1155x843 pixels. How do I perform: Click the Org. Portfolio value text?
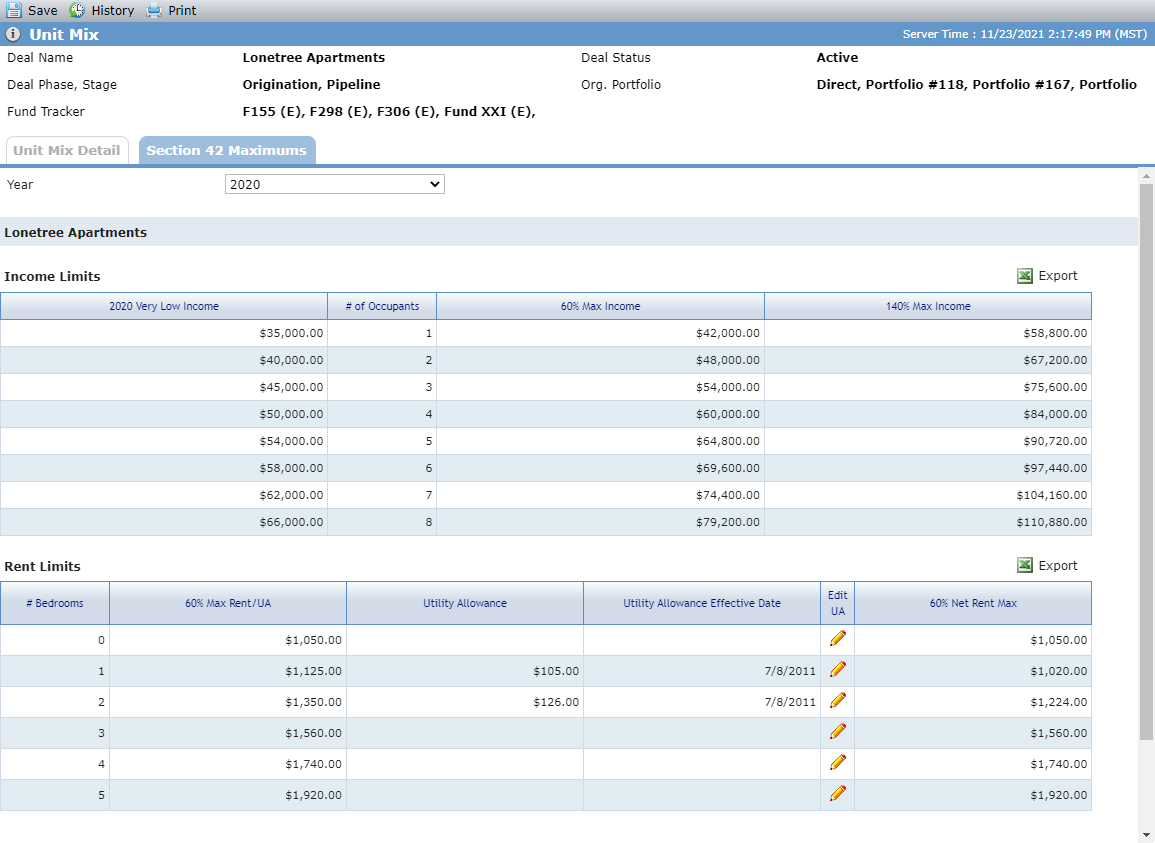(977, 85)
